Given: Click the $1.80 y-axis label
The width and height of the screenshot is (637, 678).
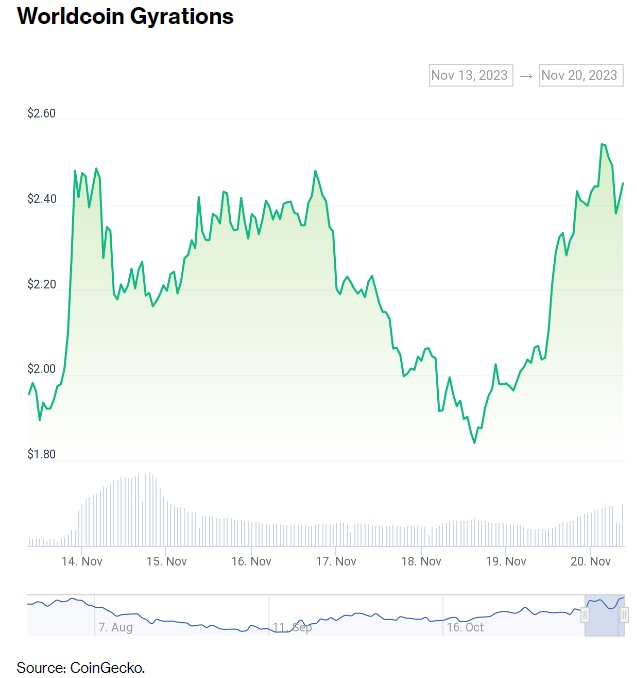Looking at the screenshot, I should pyautogui.click(x=42, y=455).
